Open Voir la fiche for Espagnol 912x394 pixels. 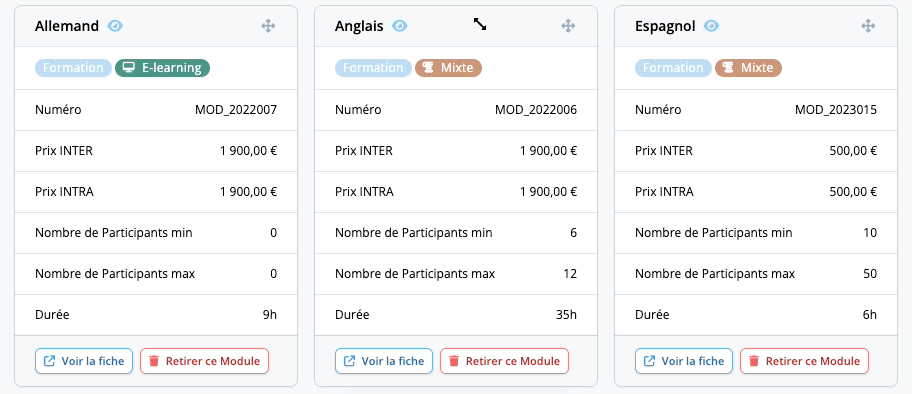coord(685,361)
